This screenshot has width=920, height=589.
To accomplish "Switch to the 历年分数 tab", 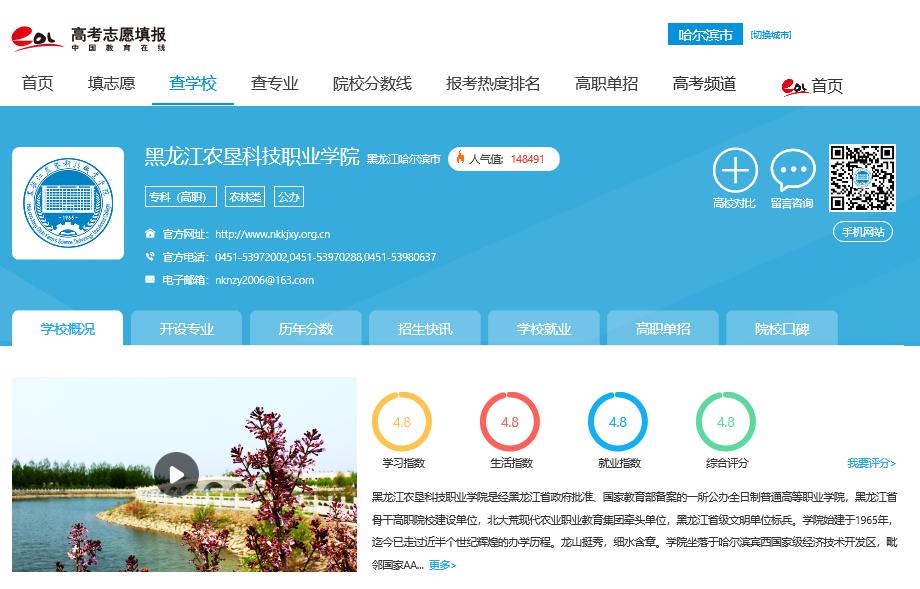I will (x=306, y=329).
